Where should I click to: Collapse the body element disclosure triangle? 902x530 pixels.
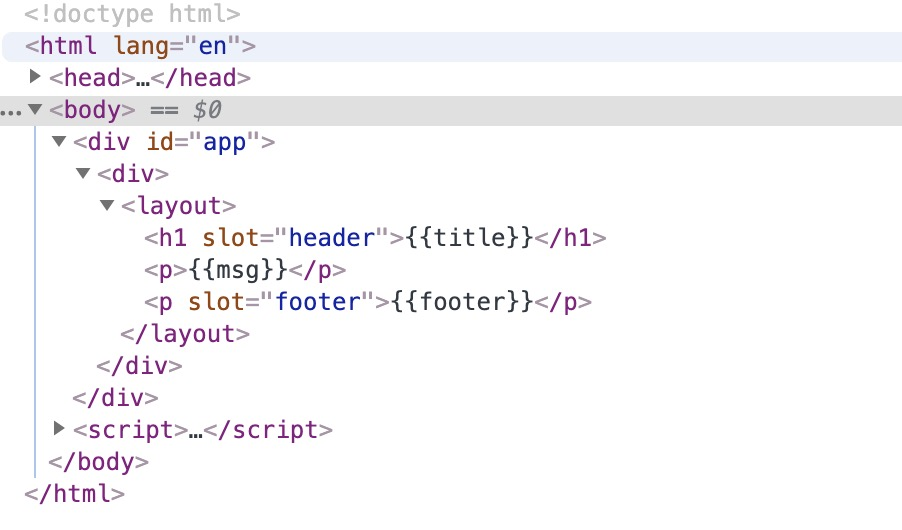coord(35,109)
